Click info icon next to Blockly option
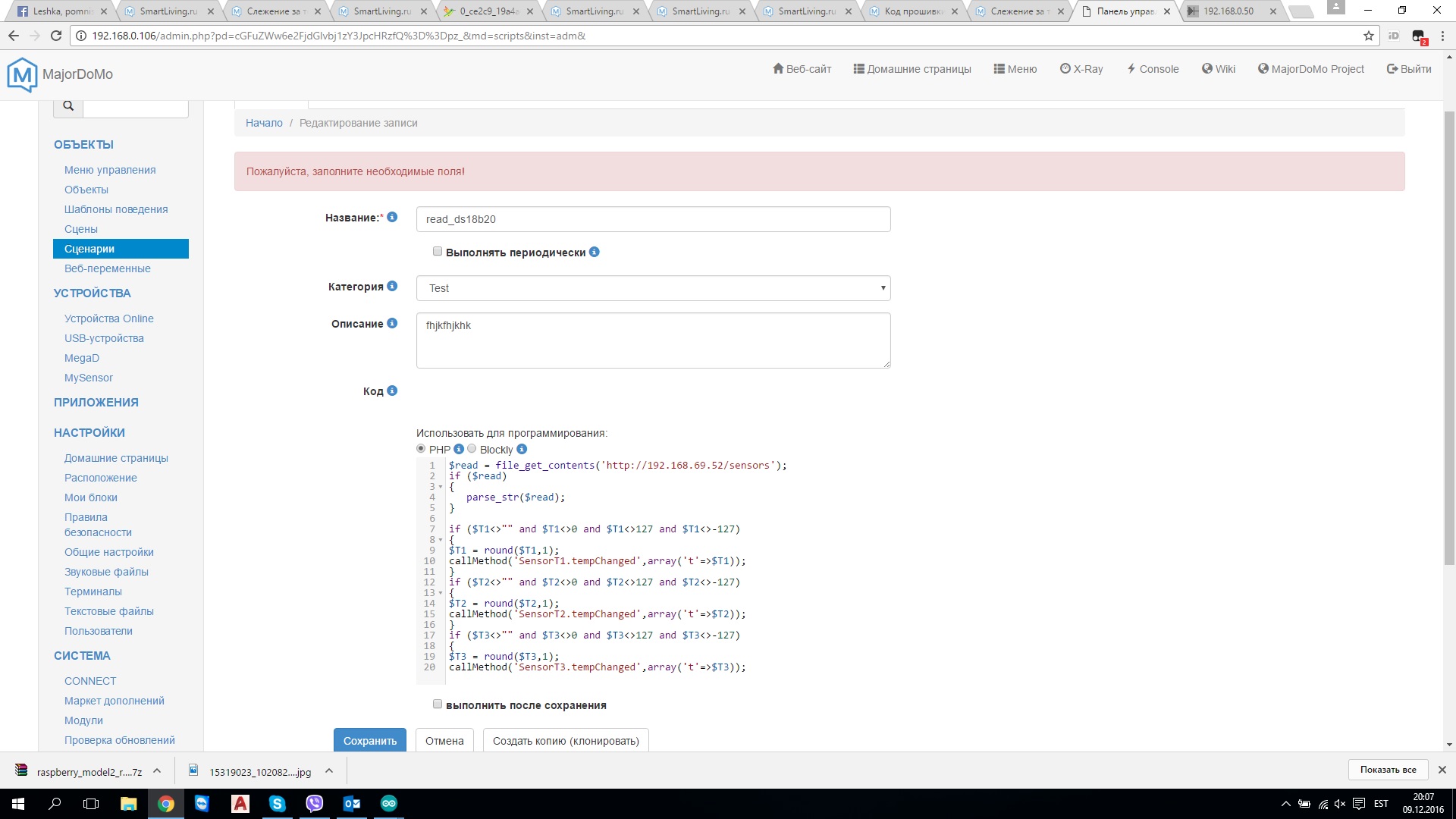Image resolution: width=1456 pixels, height=819 pixels. (x=522, y=450)
